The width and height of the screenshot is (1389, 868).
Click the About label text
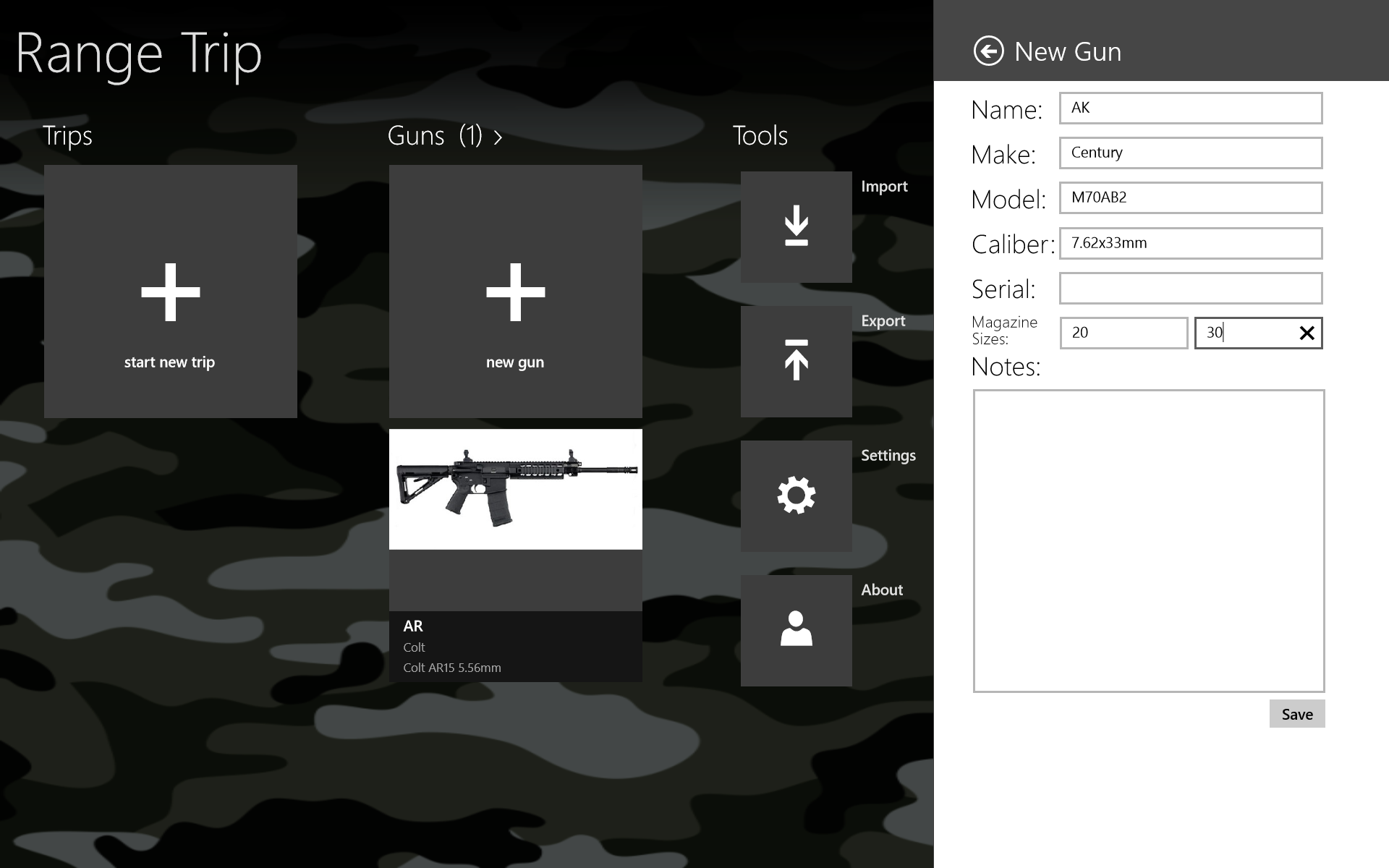coord(882,590)
